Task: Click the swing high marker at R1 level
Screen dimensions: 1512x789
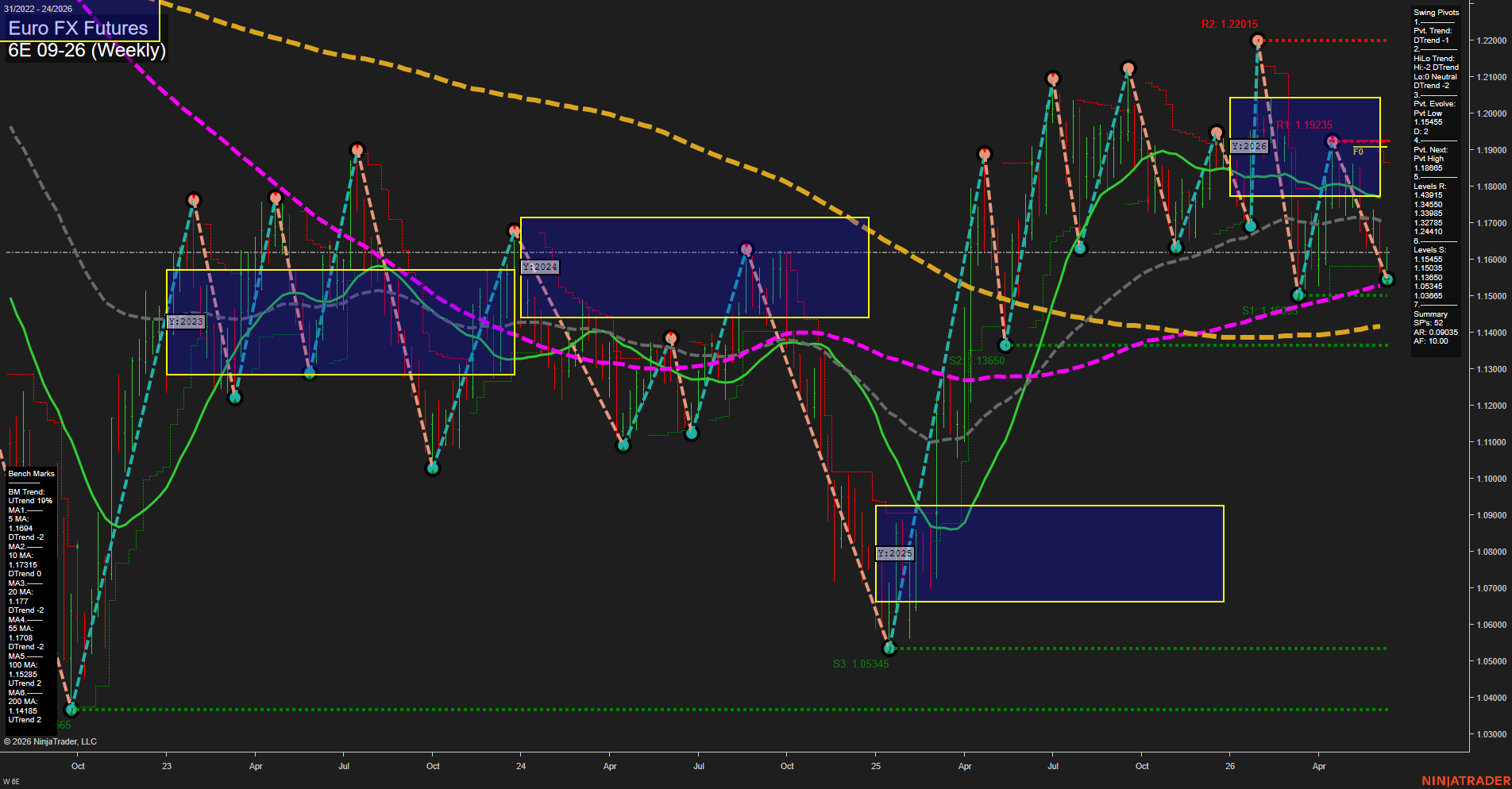Action: click(x=1333, y=141)
